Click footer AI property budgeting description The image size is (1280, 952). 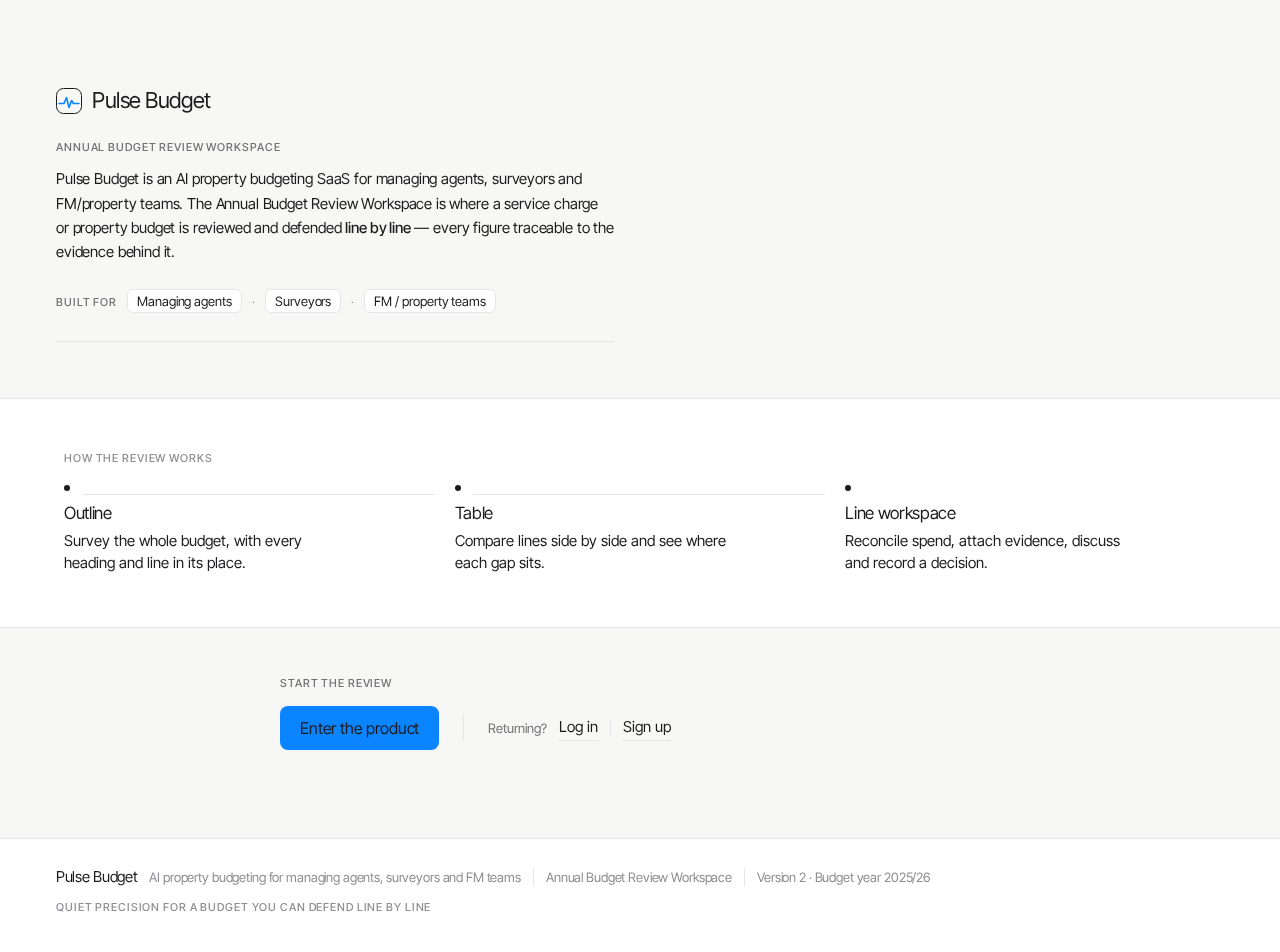pyautogui.click(x=335, y=877)
